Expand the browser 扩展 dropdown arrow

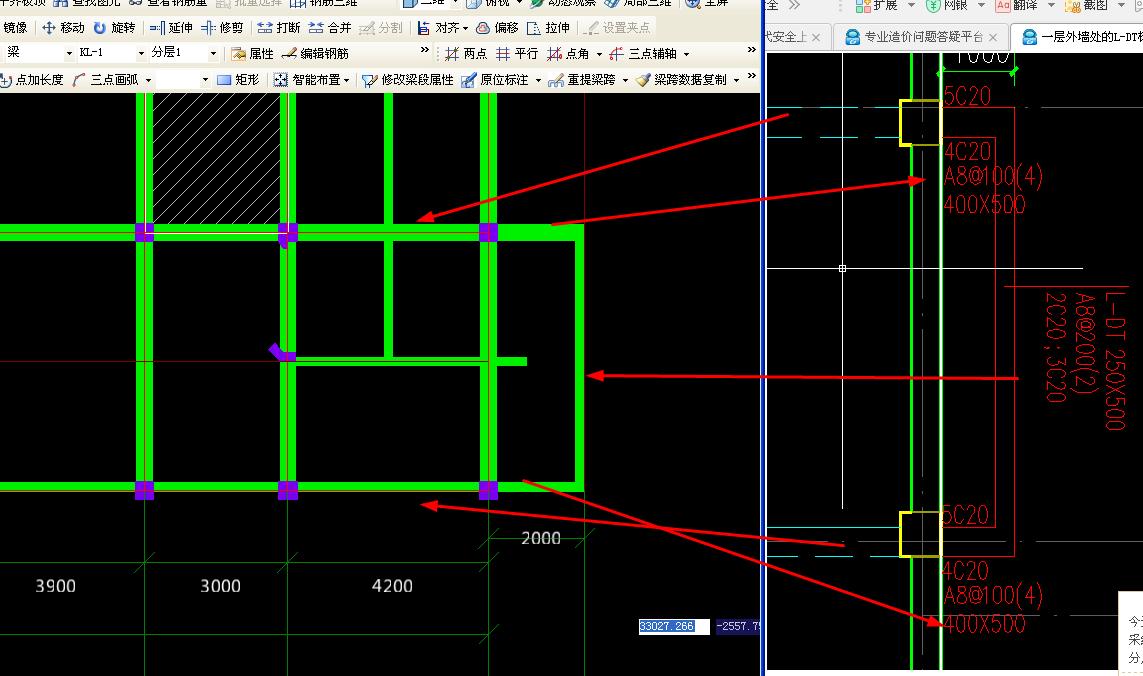tap(911, 6)
